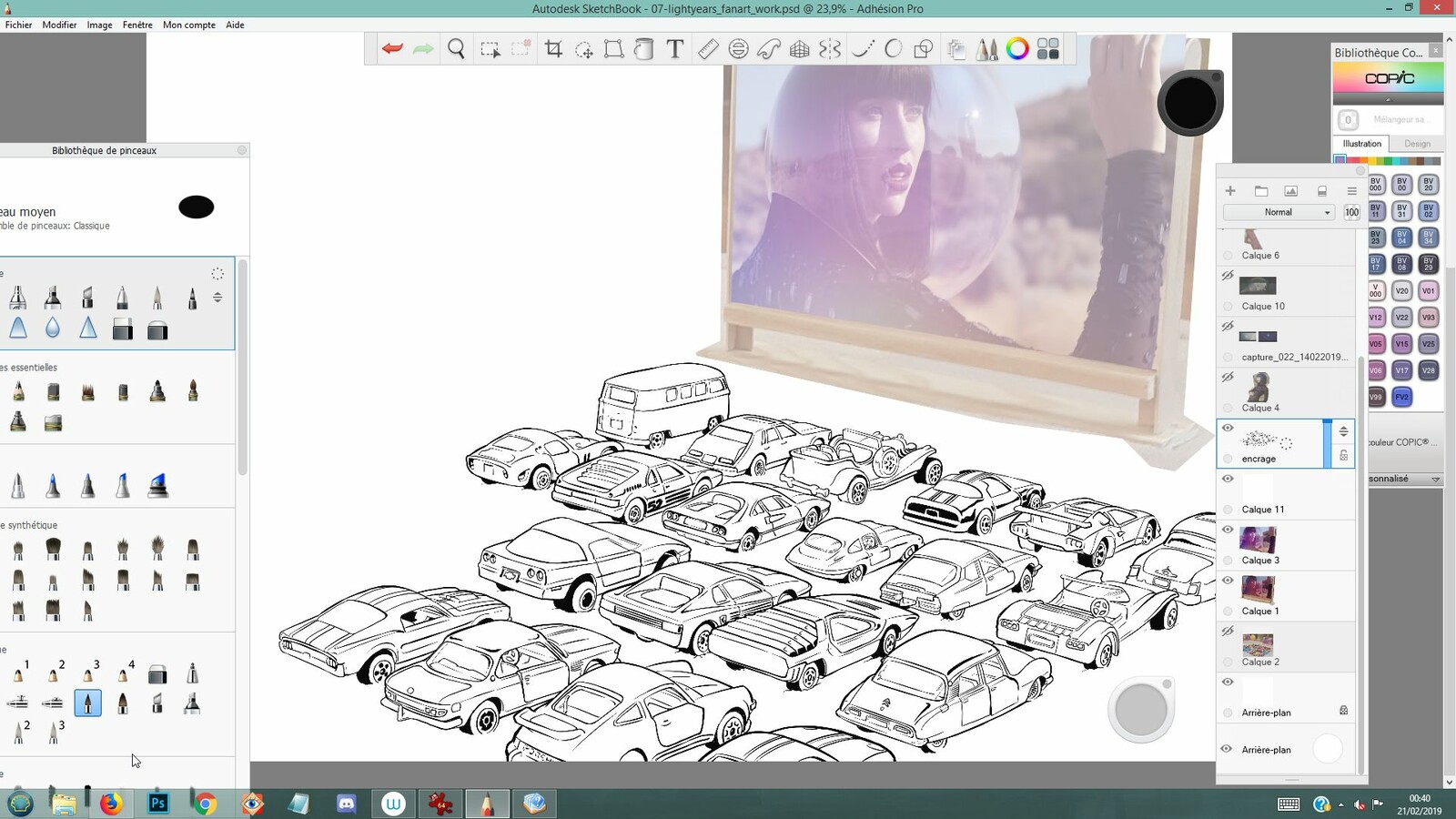Pick the V15 Copic color
The image size is (1456, 819).
click(1401, 344)
